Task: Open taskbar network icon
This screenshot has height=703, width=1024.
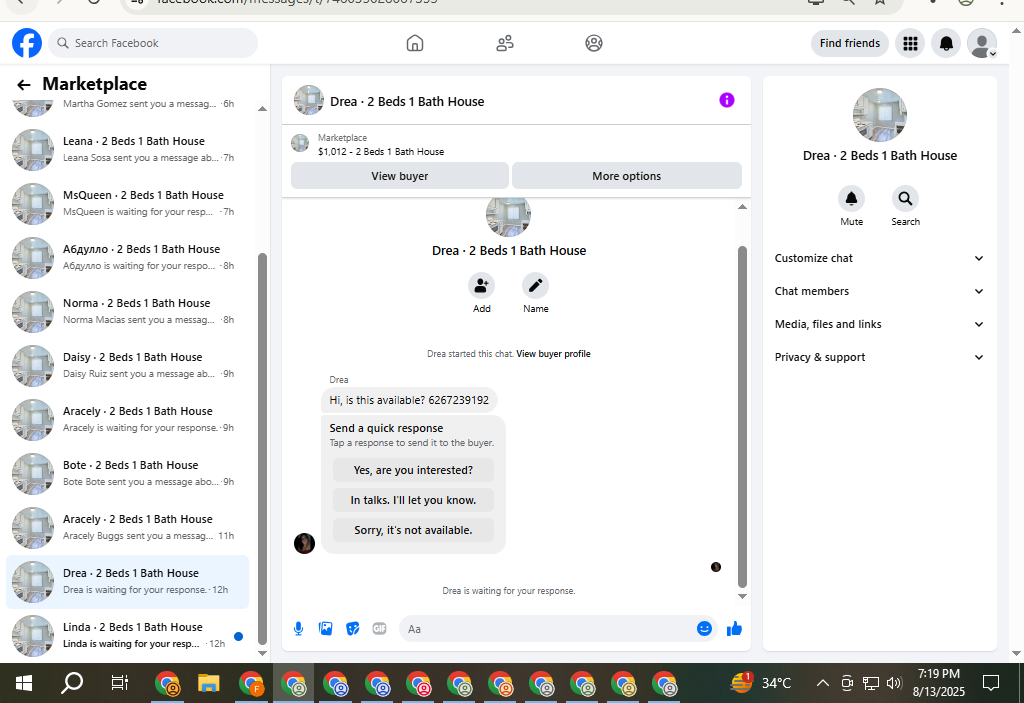Action: (x=871, y=683)
